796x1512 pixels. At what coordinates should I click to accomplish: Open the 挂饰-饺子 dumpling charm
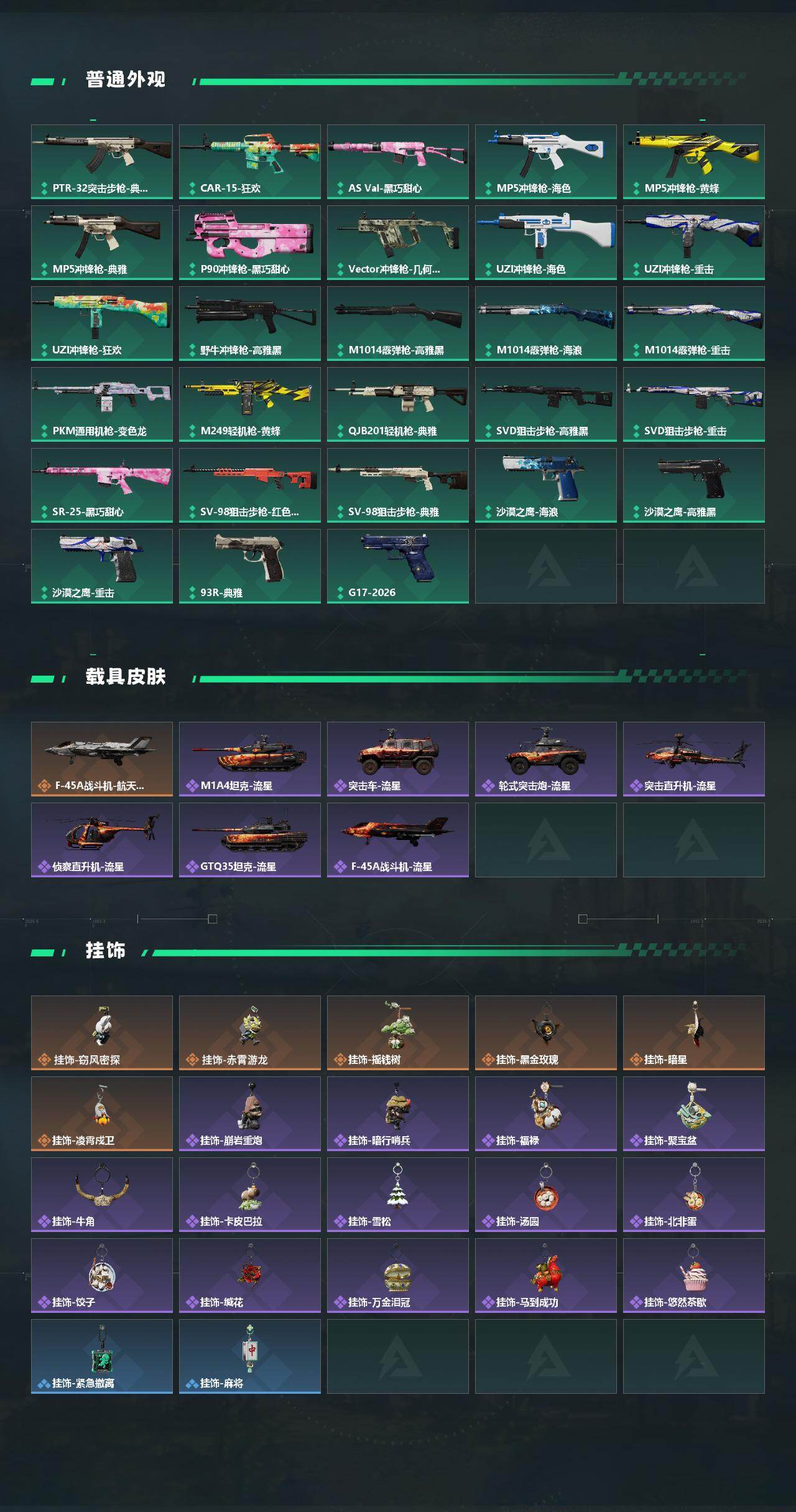tap(102, 1276)
